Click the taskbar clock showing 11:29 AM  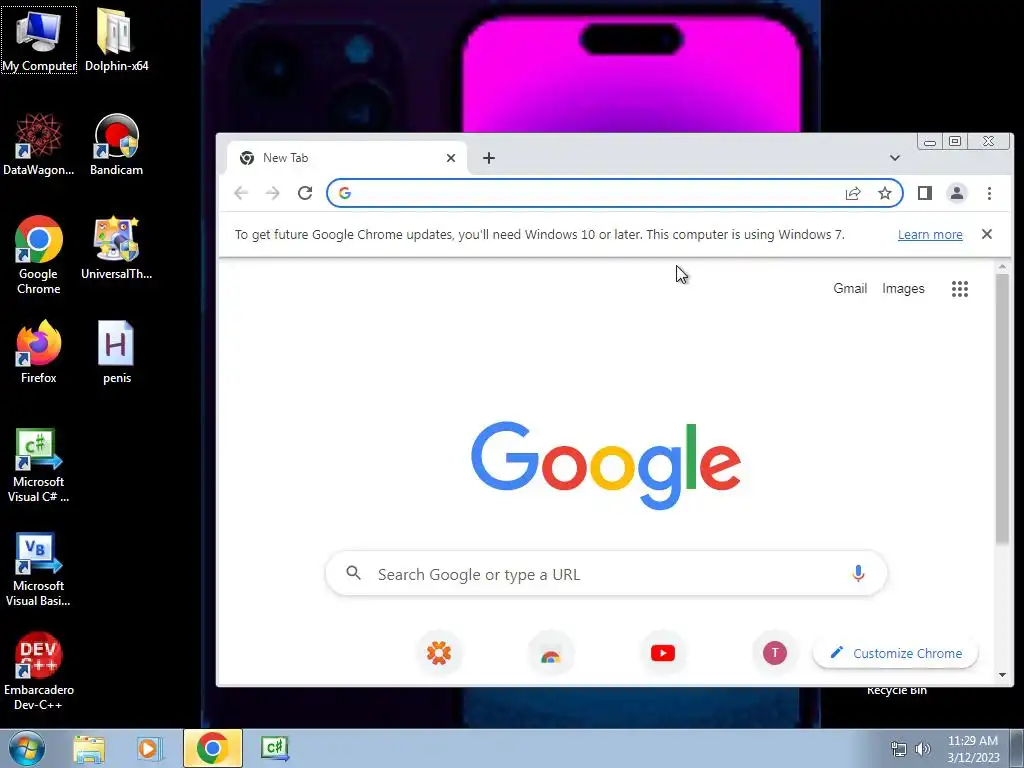point(972,749)
